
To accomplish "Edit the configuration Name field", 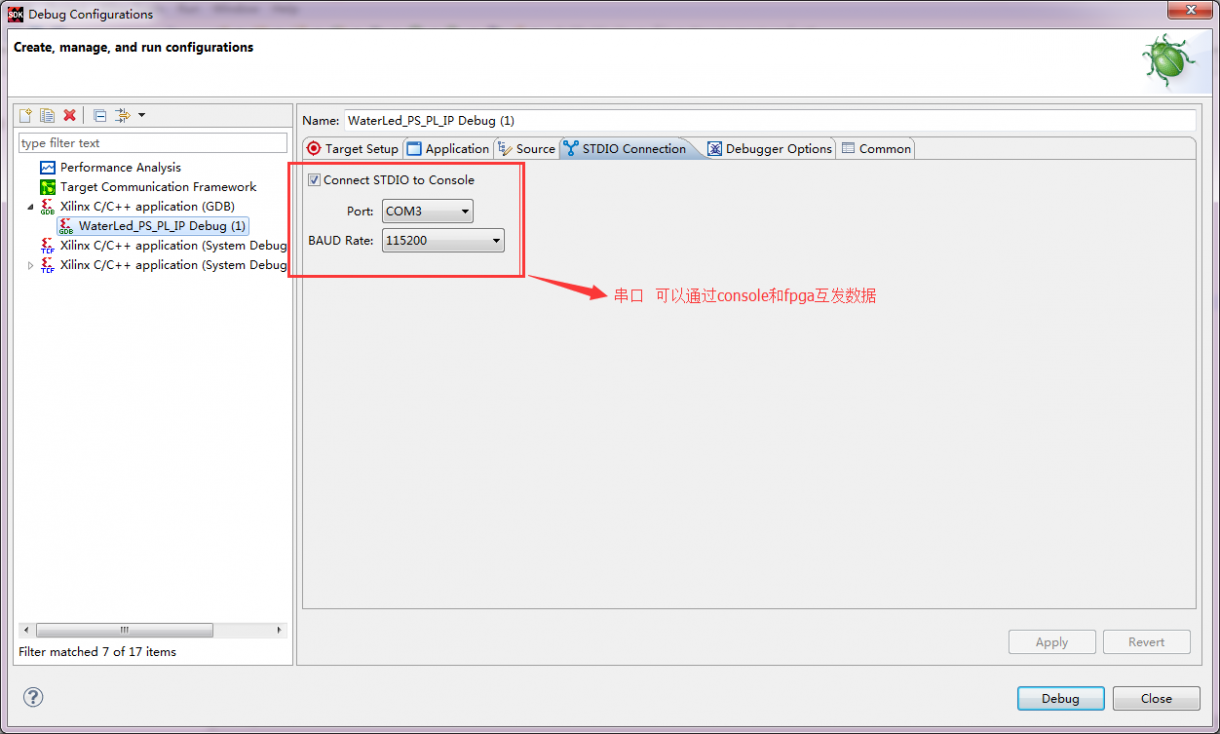I will coord(769,120).
